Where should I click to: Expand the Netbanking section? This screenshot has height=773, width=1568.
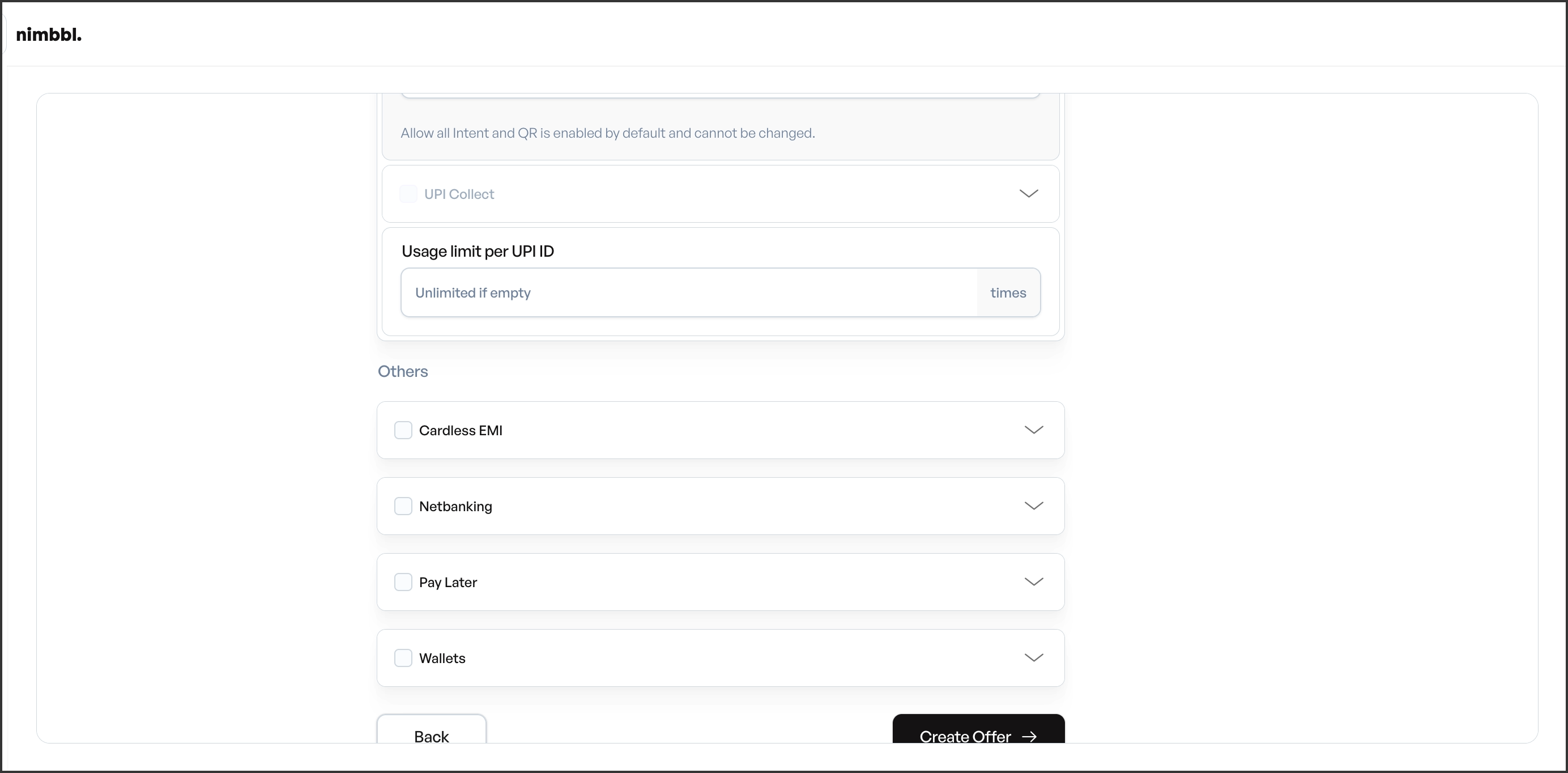[x=1033, y=506]
